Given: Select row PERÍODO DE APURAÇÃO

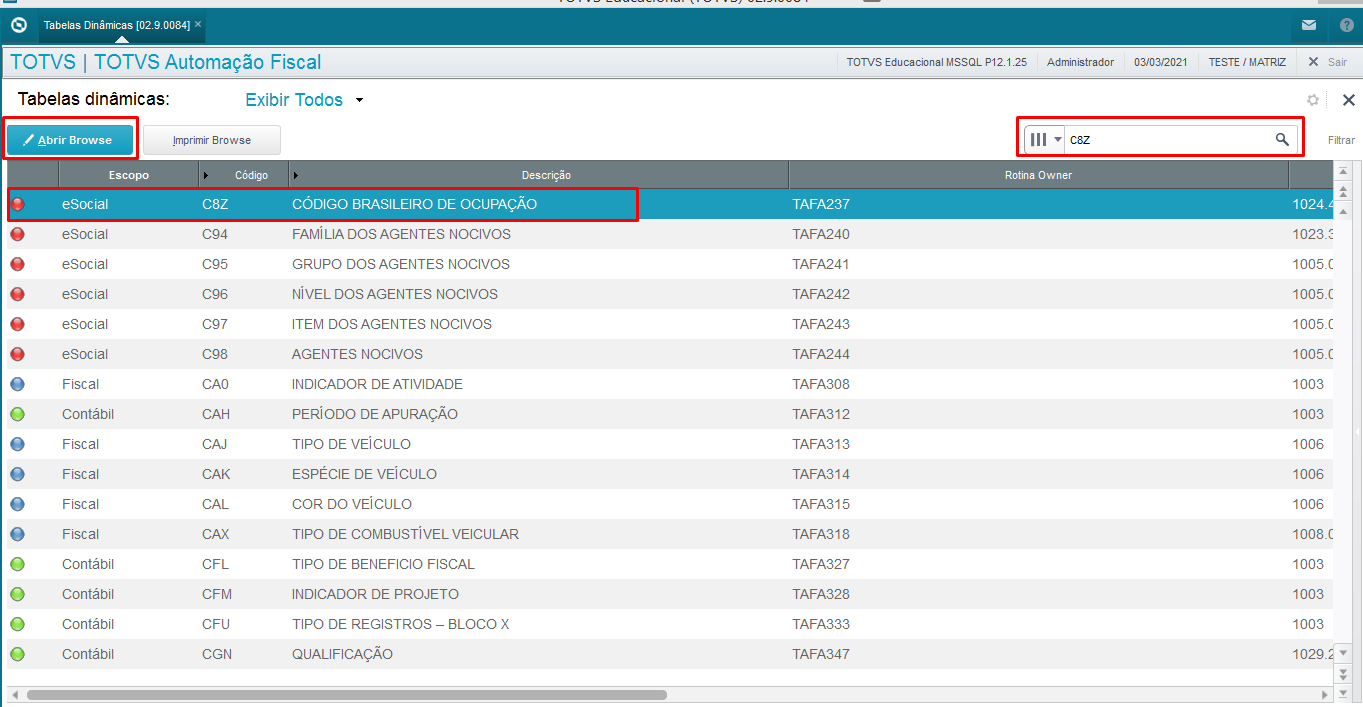Looking at the screenshot, I should pyautogui.click(x=670, y=414).
